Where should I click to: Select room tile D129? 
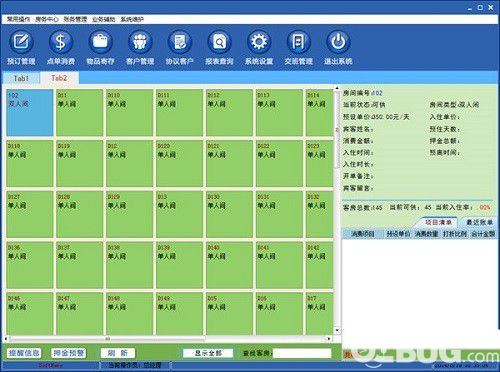coord(129,214)
